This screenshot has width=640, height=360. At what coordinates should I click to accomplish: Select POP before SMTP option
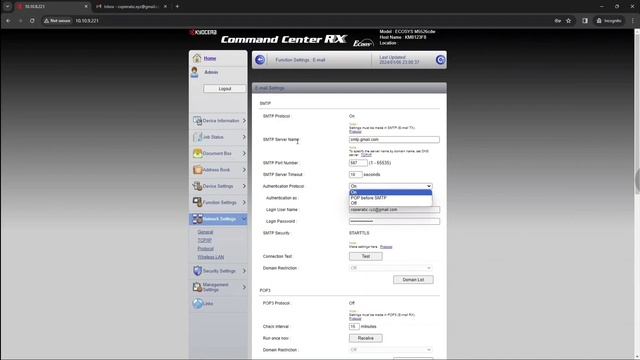coord(391,198)
